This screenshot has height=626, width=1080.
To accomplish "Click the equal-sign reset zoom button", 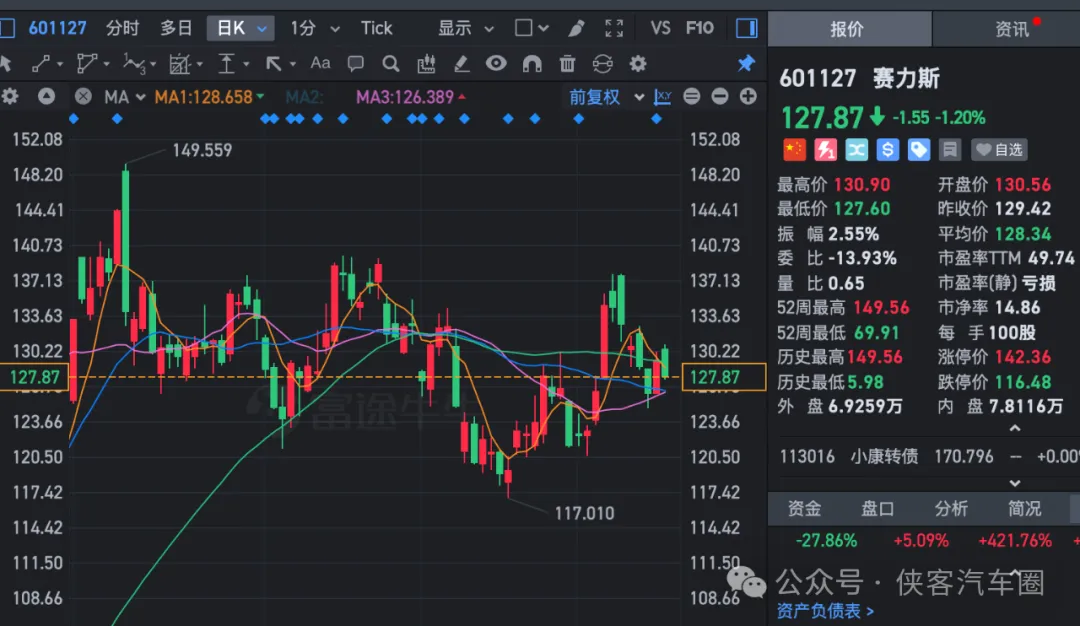I will (x=692, y=96).
